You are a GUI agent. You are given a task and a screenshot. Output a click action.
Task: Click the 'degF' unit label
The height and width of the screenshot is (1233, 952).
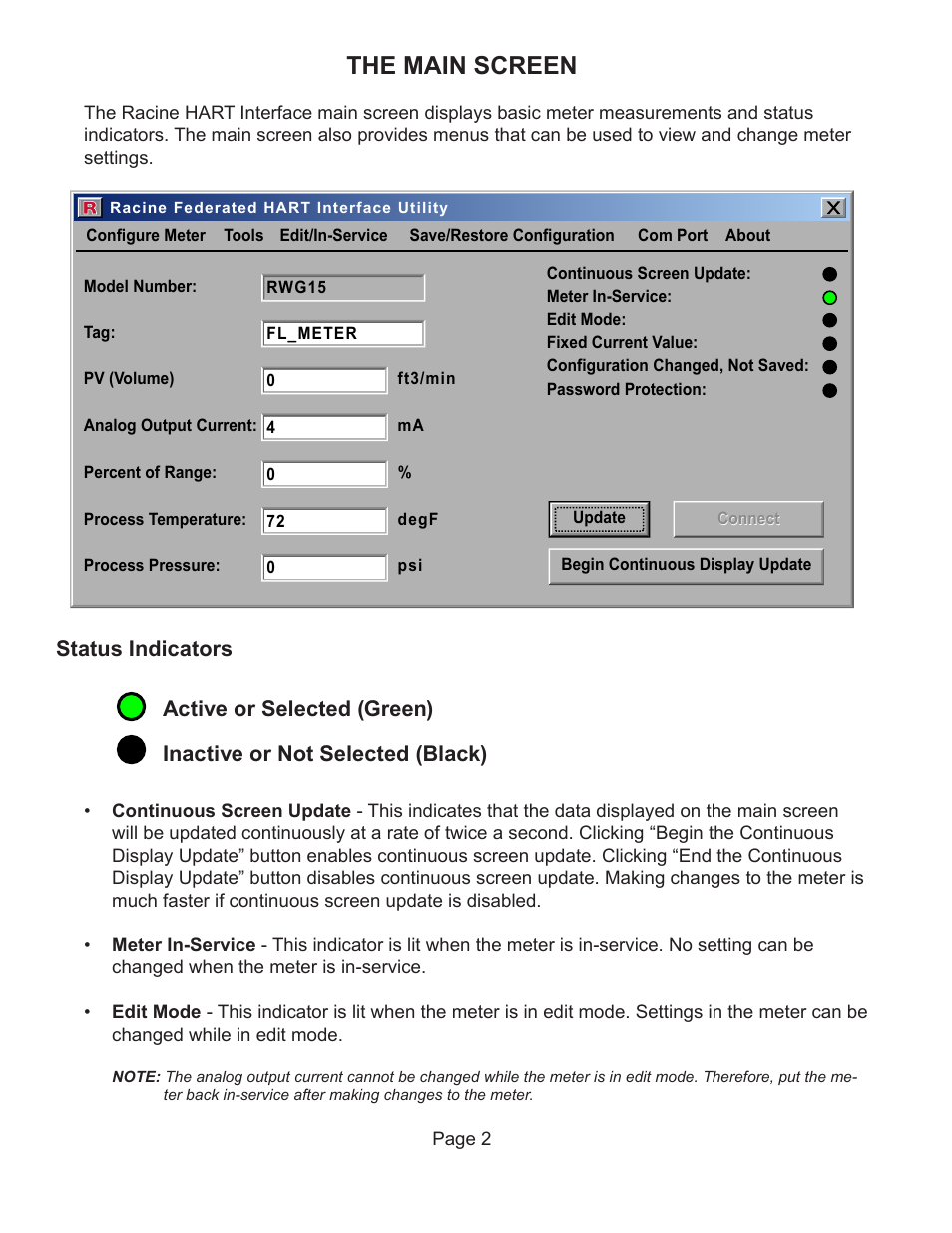(x=417, y=520)
